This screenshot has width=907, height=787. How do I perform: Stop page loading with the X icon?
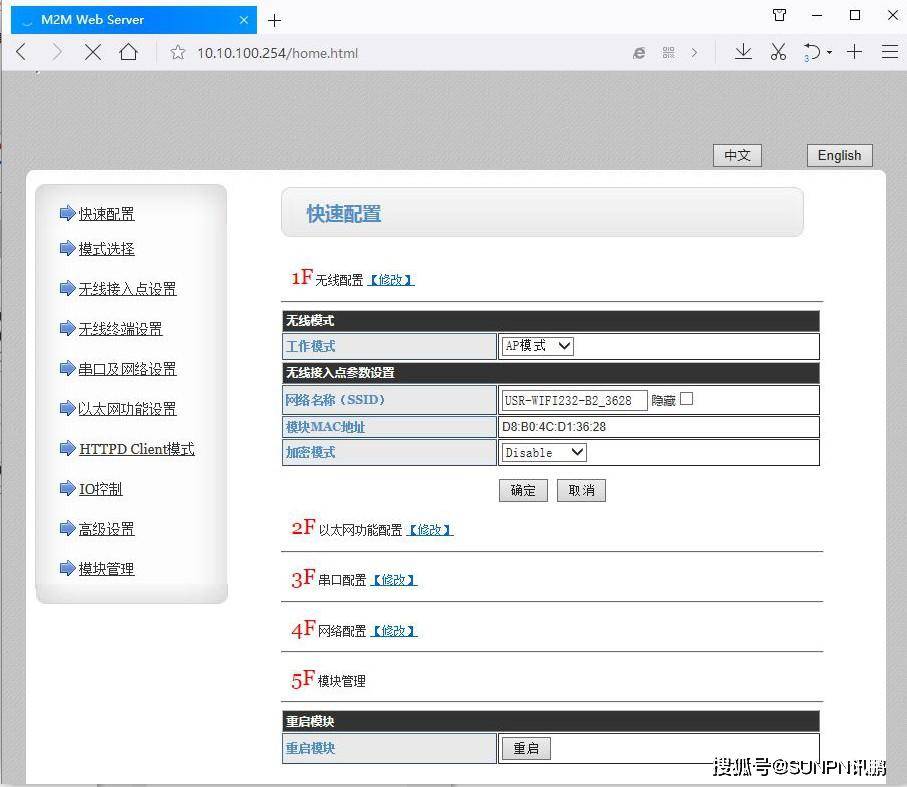pos(93,52)
